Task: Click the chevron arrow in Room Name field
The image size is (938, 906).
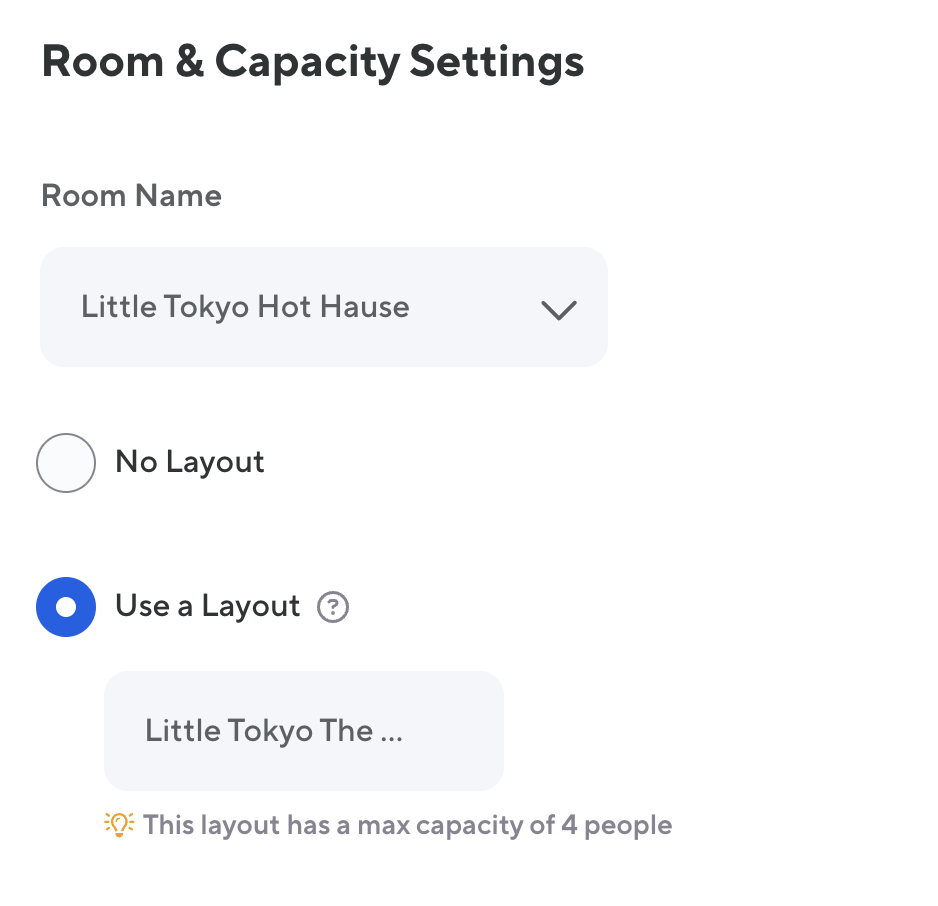Action: pos(558,309)
